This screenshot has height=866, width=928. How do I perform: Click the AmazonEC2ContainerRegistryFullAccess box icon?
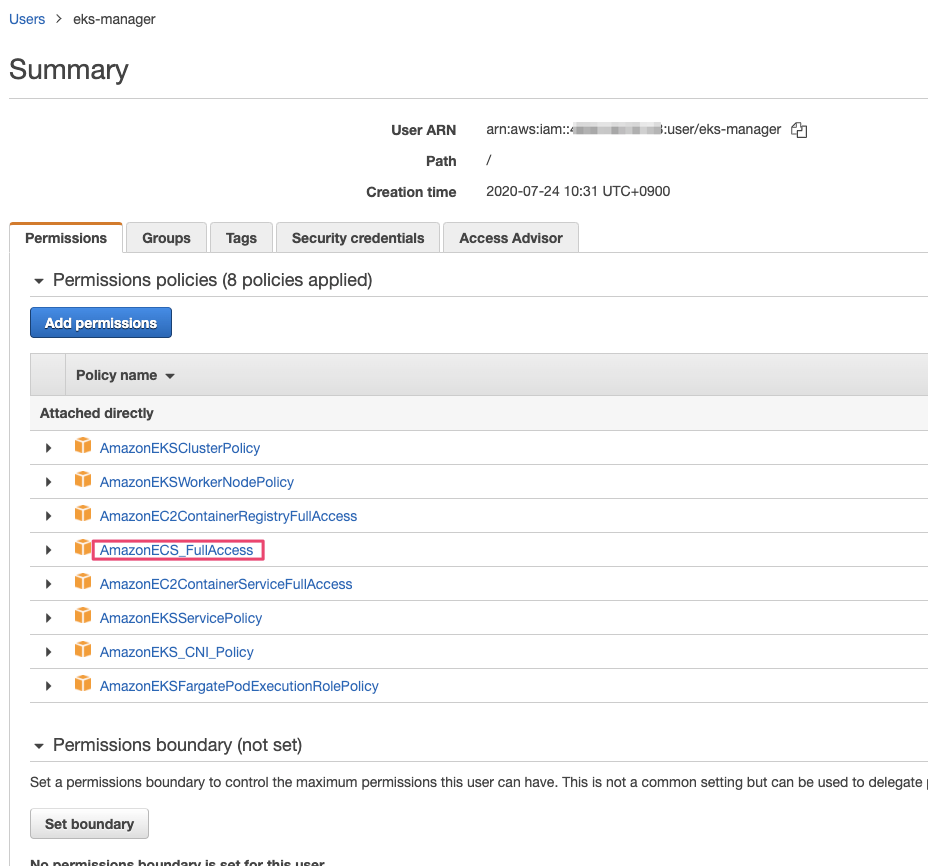[83, 513]
